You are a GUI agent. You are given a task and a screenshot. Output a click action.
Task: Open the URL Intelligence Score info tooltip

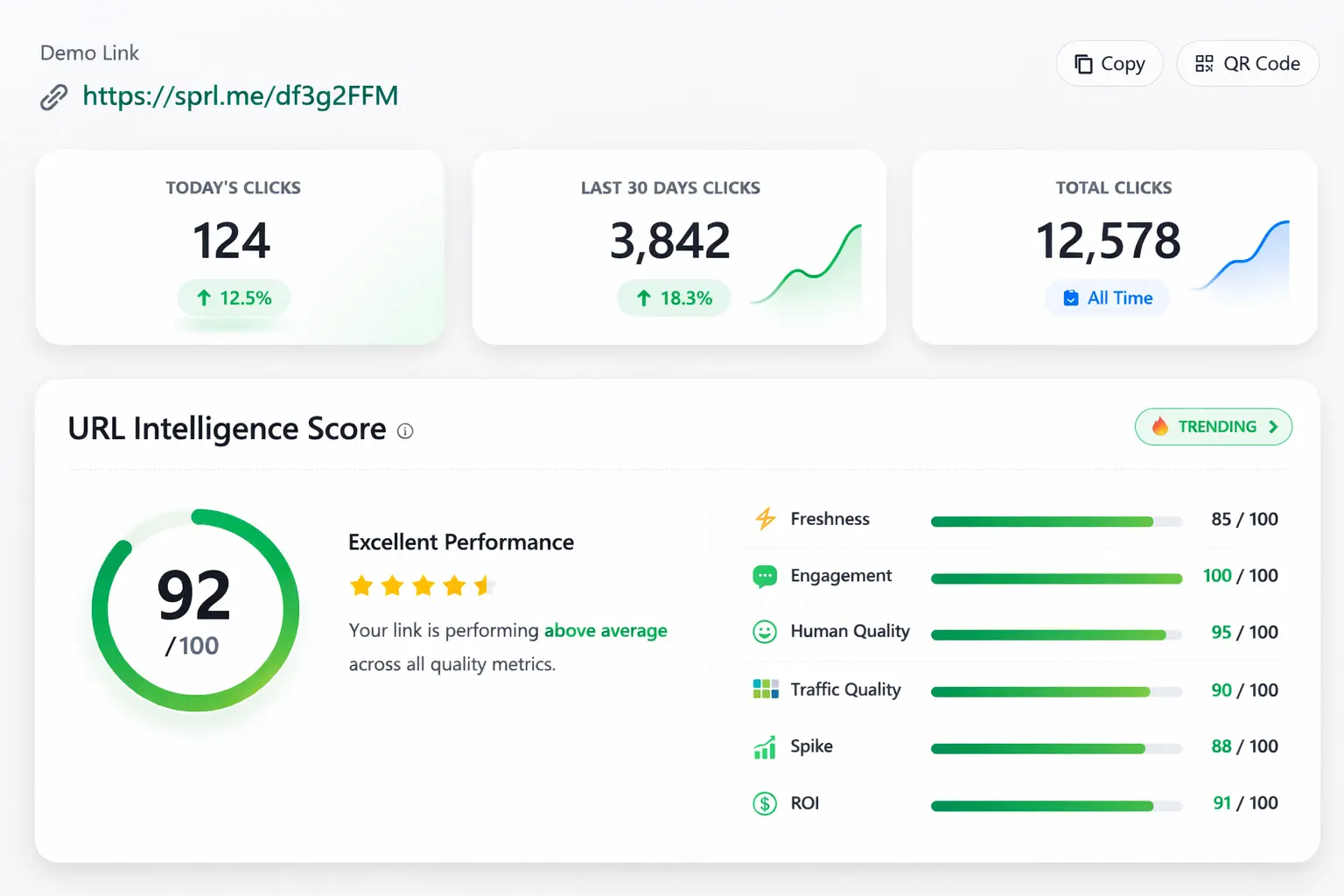(404, 431)
